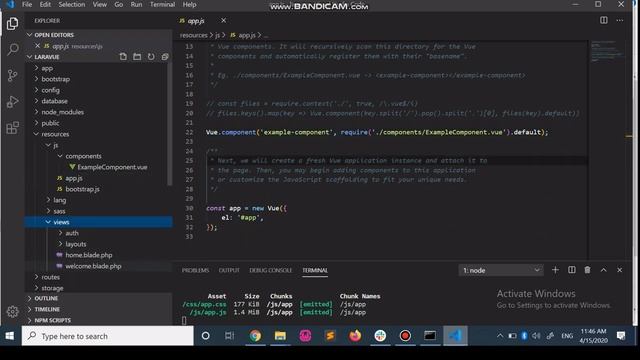Maximize the terminal panel size

(604, 270)
